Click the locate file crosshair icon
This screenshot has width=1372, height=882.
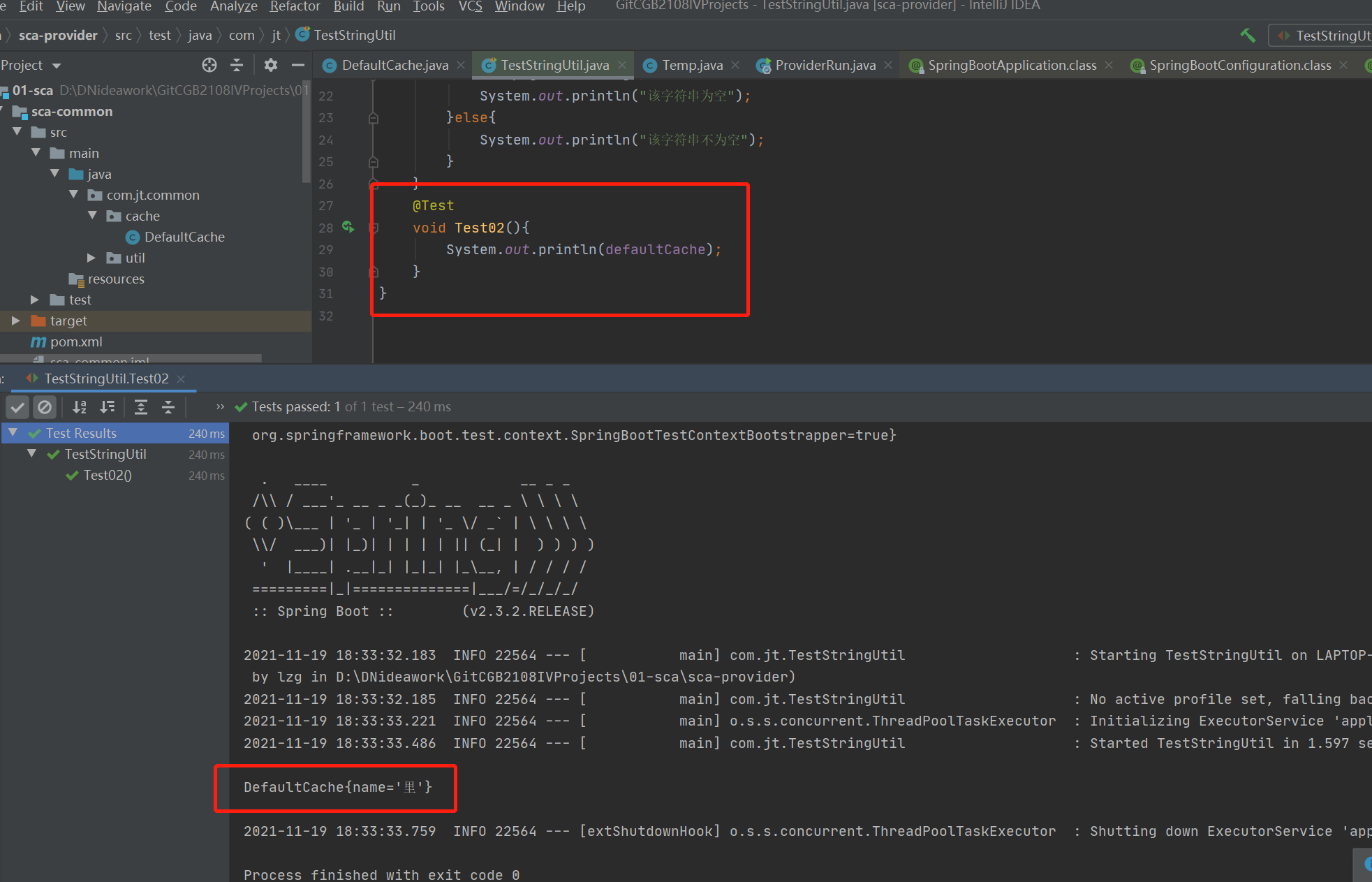pyautogui.click(x=209, y=65)
